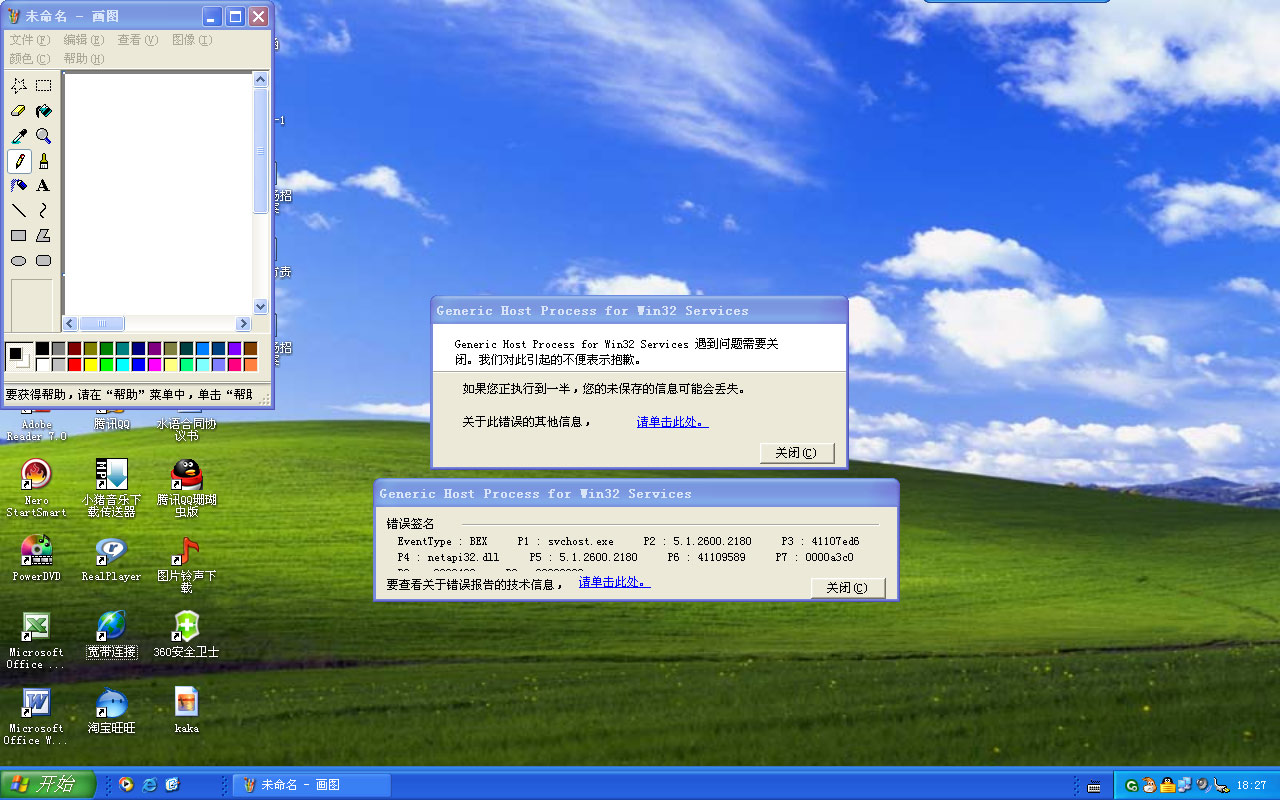Image resolution: width=1280 pixels, height=800 pixels.
Task: Pick the dark maroon swatch in Paint palette
Action: point(74,348)
